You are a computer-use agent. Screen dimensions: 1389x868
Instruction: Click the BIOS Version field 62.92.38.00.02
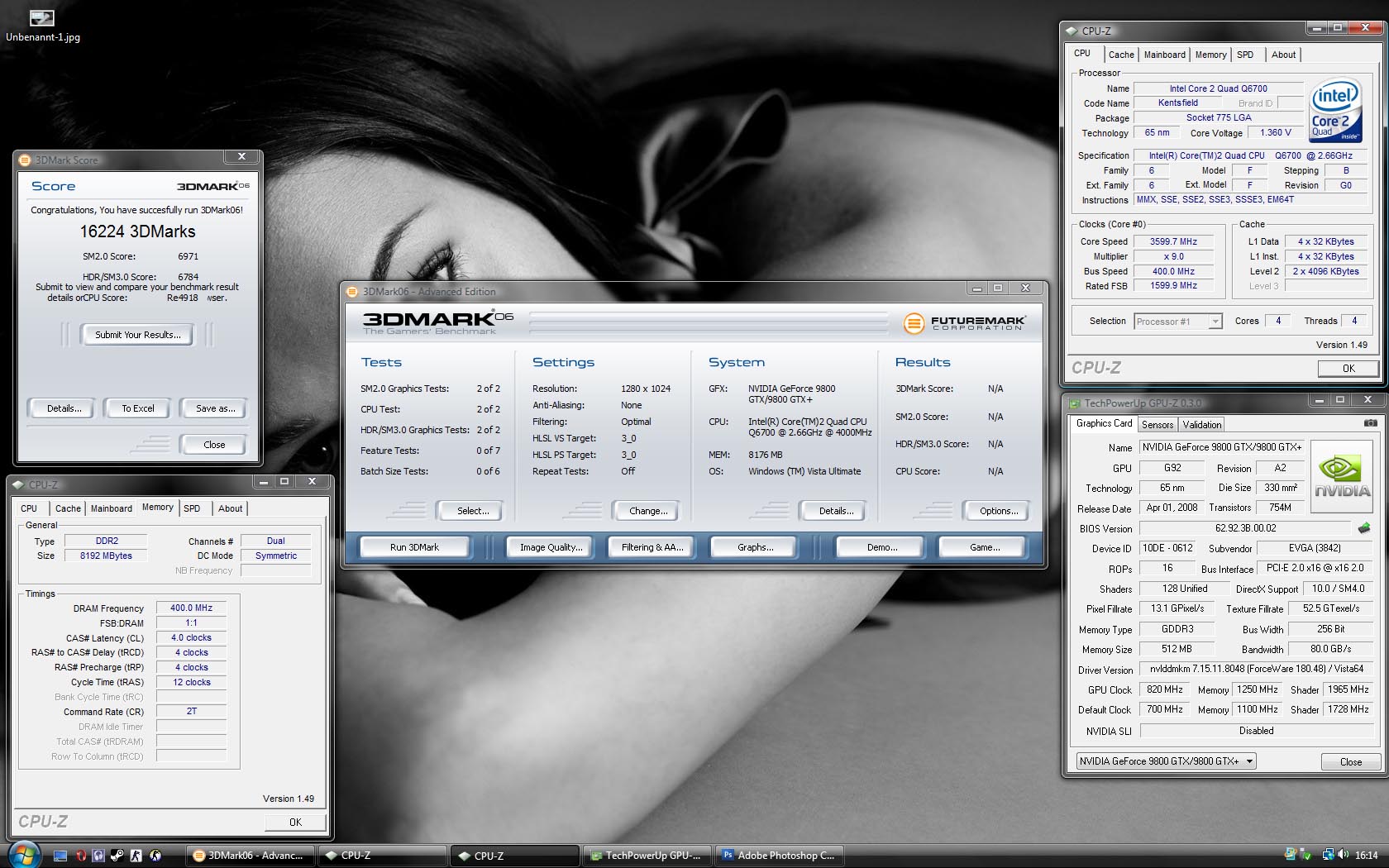tap(1245, 528)
